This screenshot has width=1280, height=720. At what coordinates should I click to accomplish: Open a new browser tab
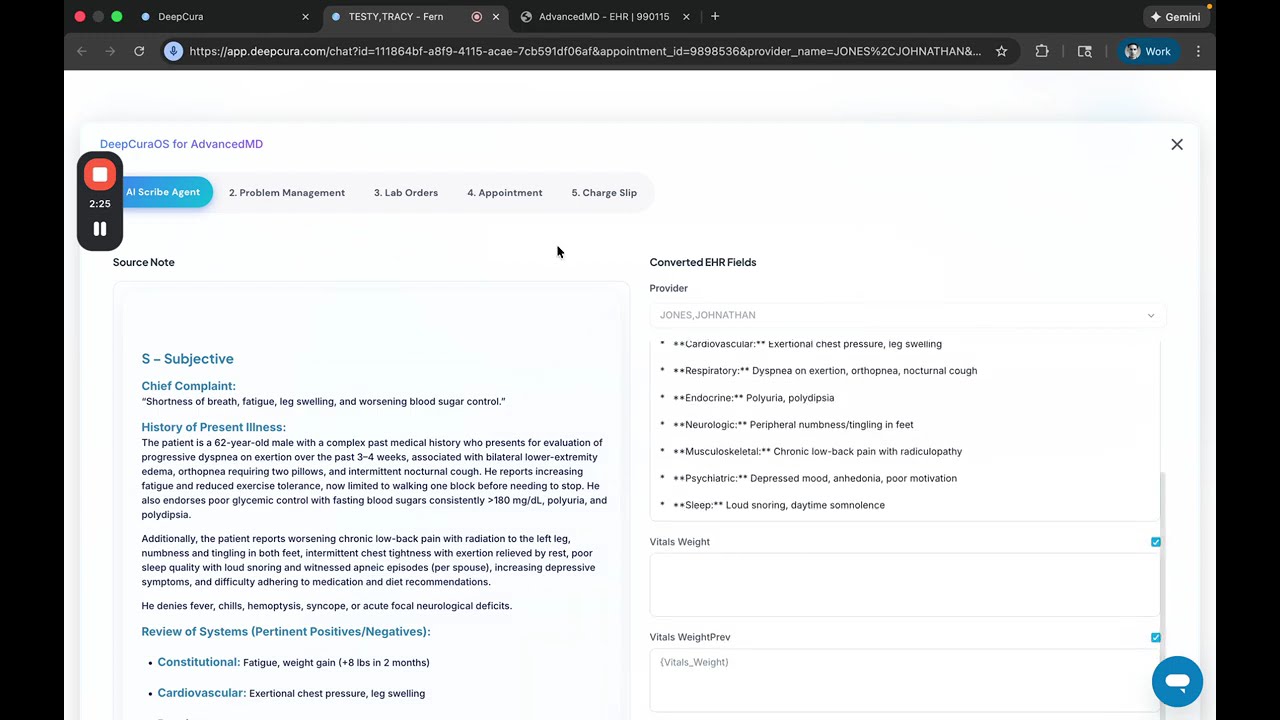tap(715, 17)
